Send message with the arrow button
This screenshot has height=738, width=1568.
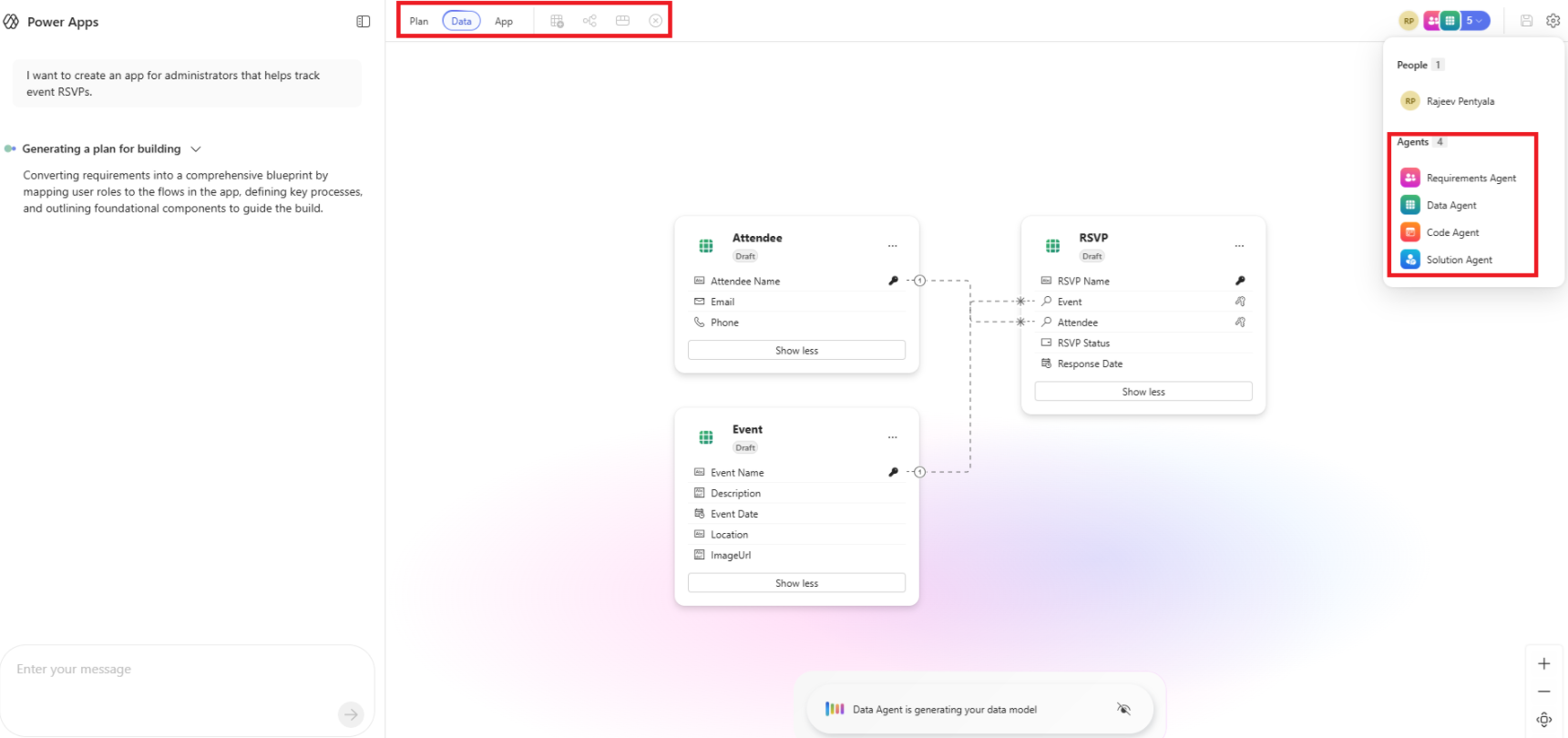click(351, 714)
